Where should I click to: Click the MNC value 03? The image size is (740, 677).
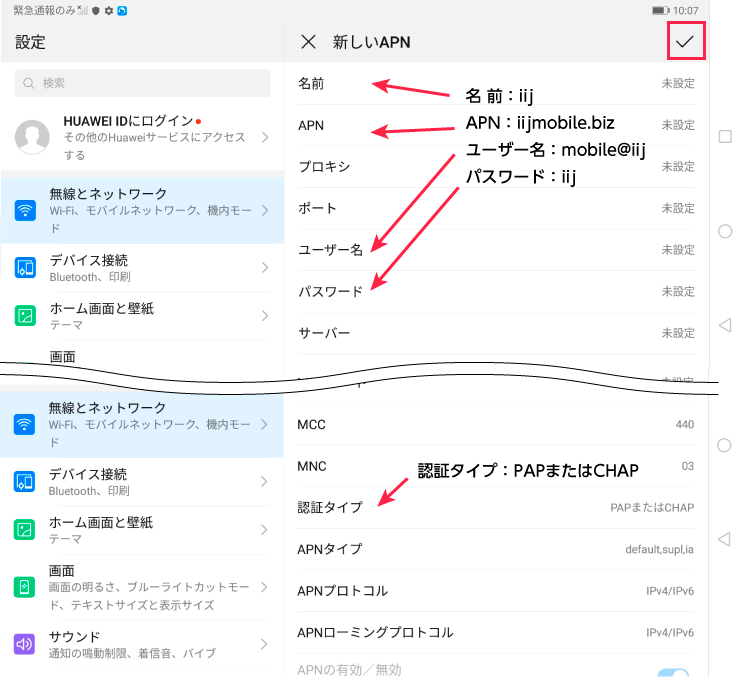[x=688, y=466]
